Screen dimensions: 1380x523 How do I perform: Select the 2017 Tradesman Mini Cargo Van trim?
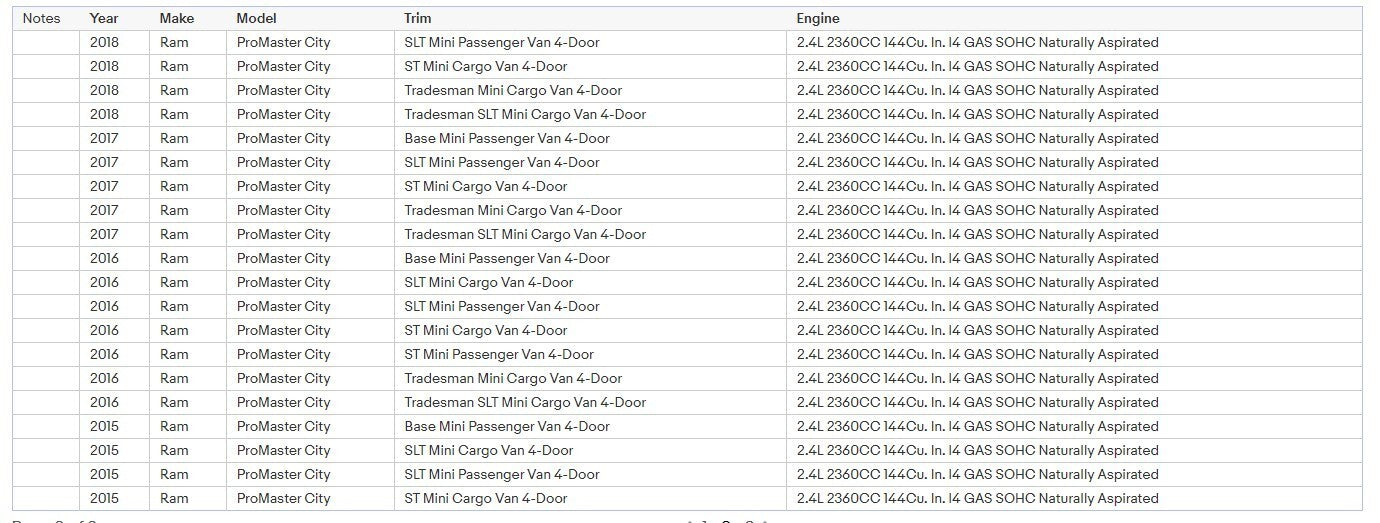coord(513,210)
